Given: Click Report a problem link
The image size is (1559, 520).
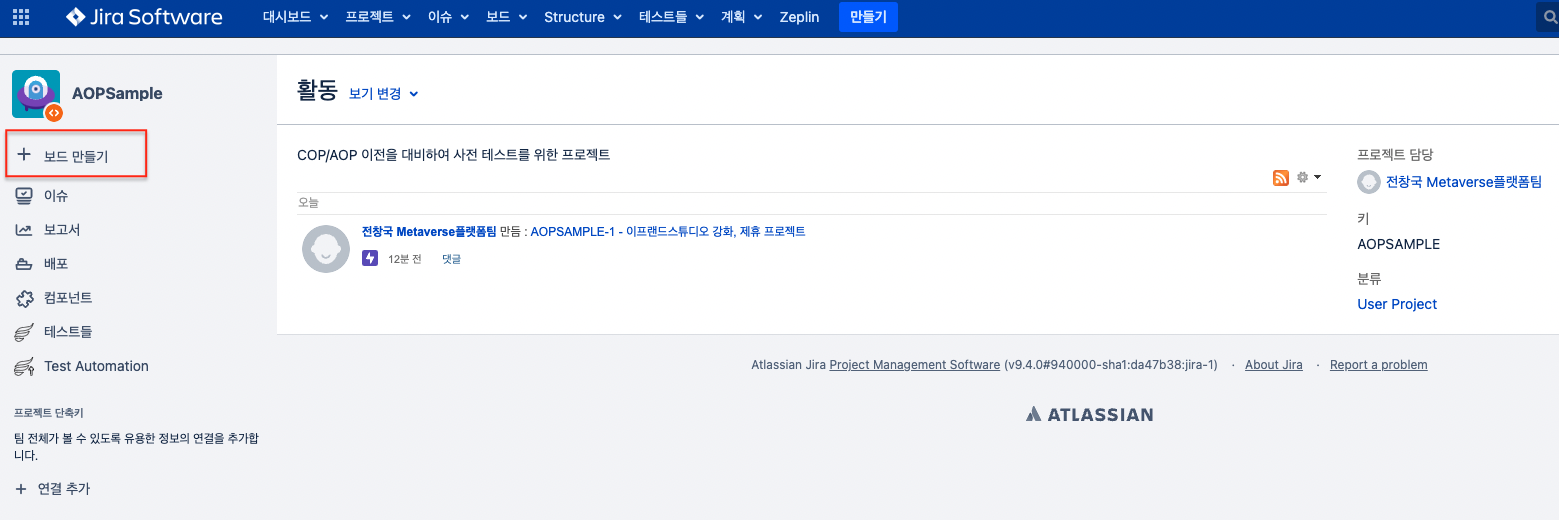Looking at the screenshot, I should 1379,365.
